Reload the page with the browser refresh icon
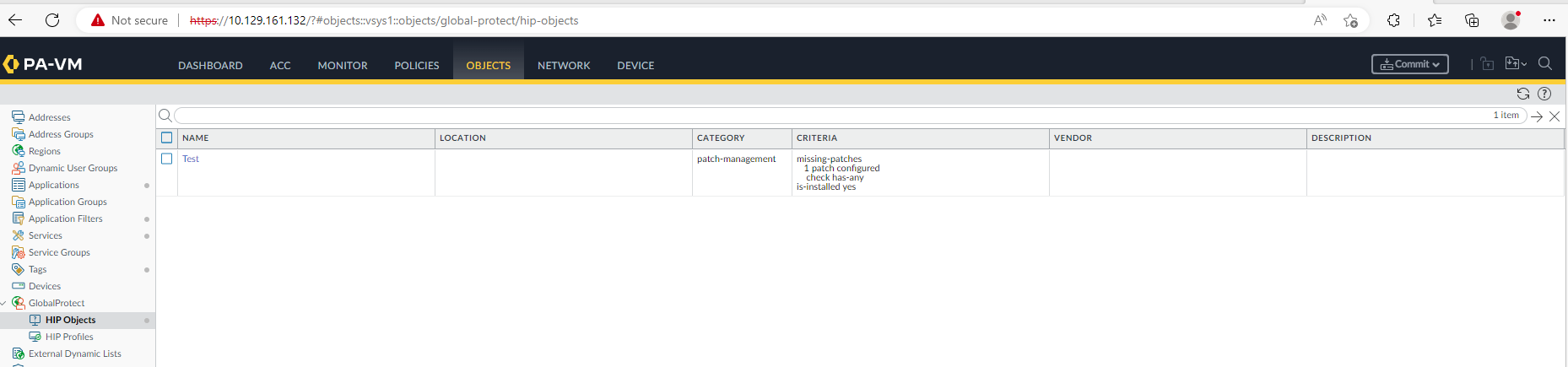The width and height of the screenshot is (1568, 367). pos(52,20)
